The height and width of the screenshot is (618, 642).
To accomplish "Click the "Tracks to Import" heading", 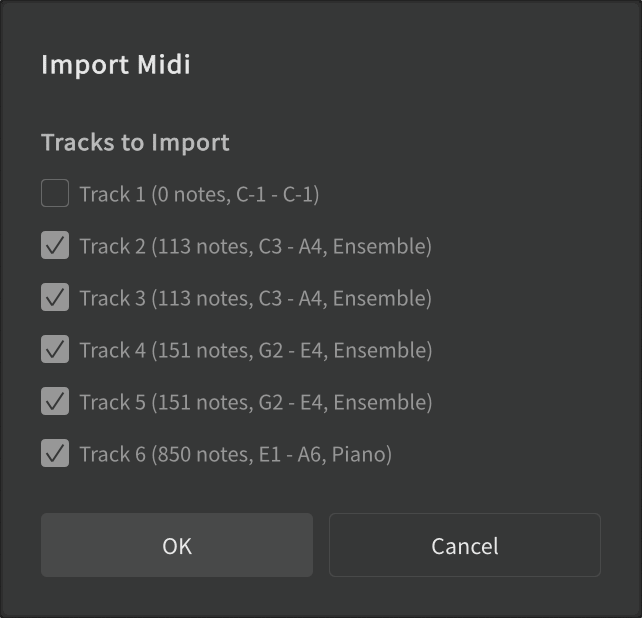I will 135,142.
